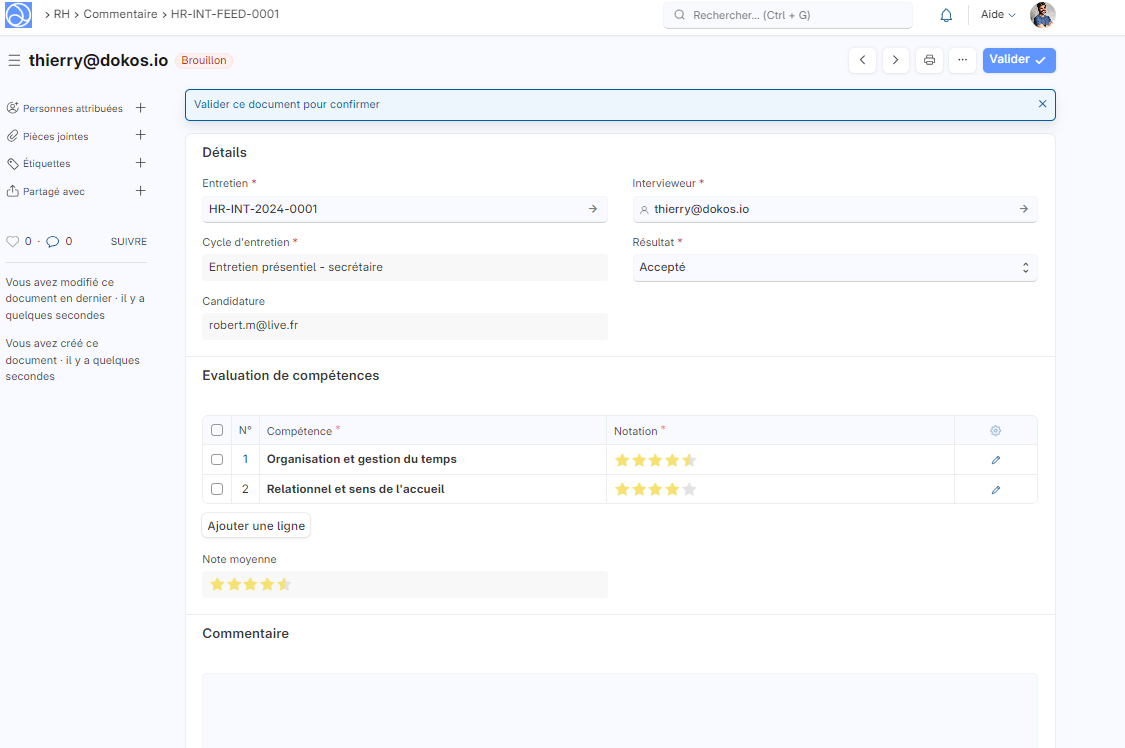Screen dimensions: 1125x748
Task: Check the Organisation et gestion du temps row
Action: click(x=217, y=460)
